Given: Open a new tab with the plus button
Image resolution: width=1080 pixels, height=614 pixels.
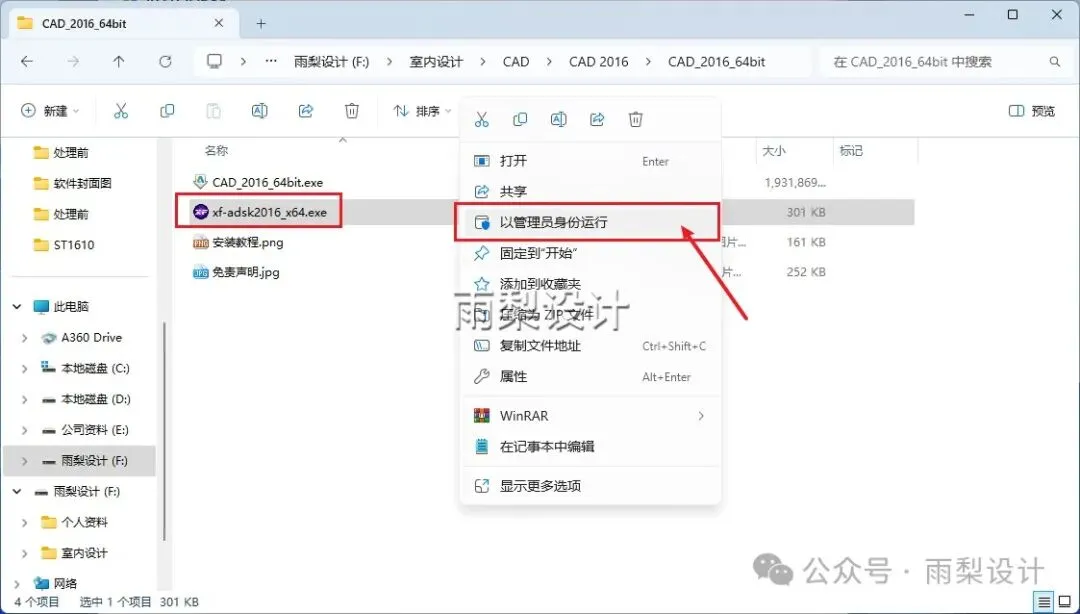Looking at the screenshot, I should [x=261, y=23].
